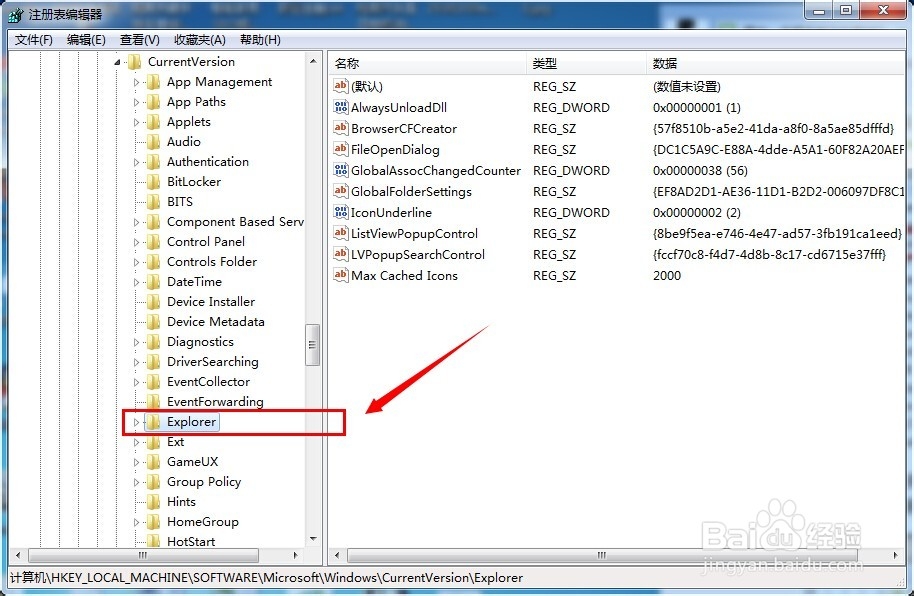Viewport: 914px width, 596px height.
Task: Expand the Explorer key
Action: click(136, 422)
